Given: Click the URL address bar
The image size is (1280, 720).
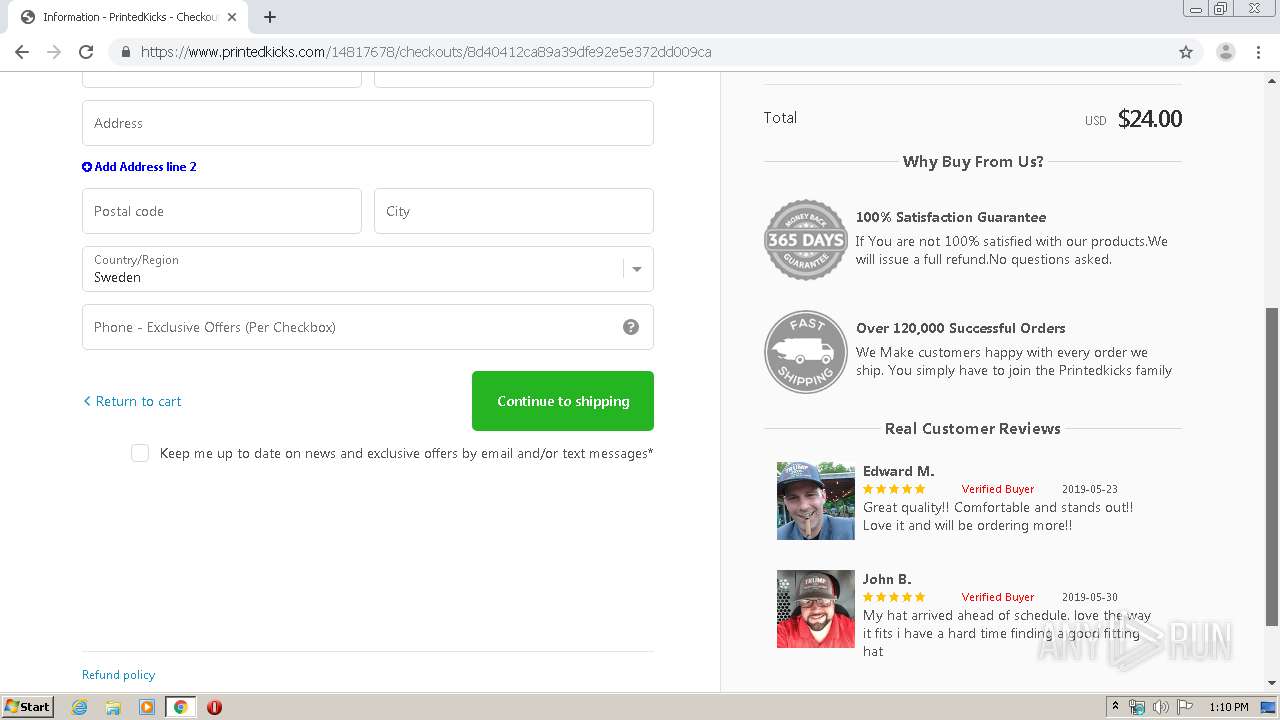Looking at the screenshot, I should coord(640,52).
